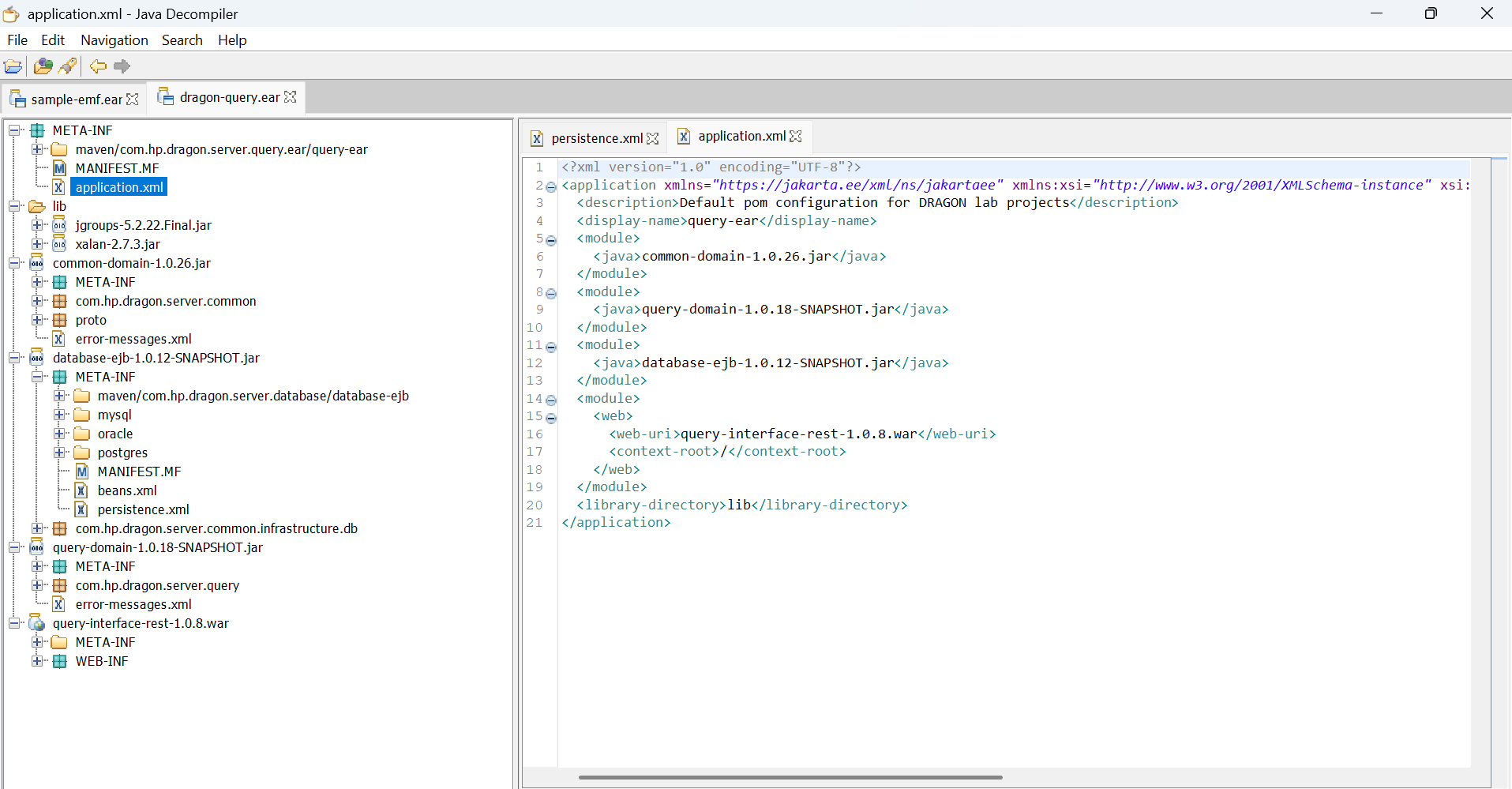Fold the application element at line 2
The height and width of the screenshot is (789, 1512).
click(551, 186)
